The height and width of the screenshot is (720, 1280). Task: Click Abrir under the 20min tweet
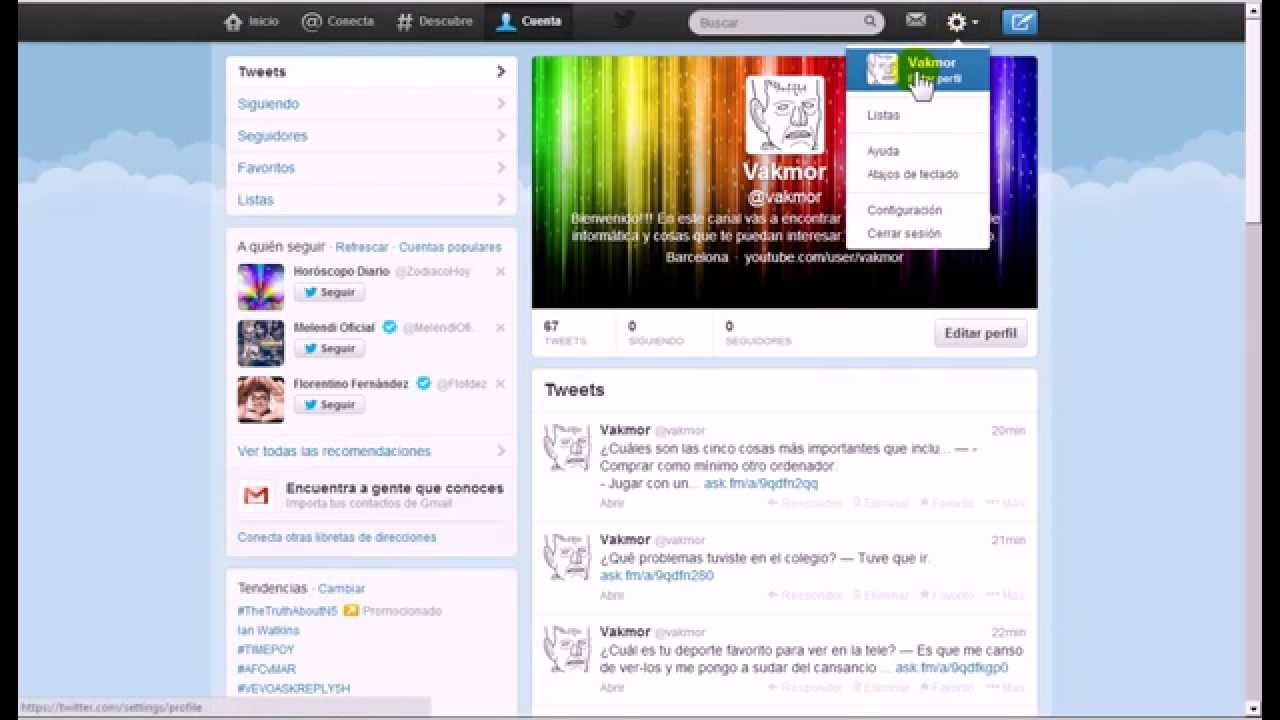(x=612, y=503)
